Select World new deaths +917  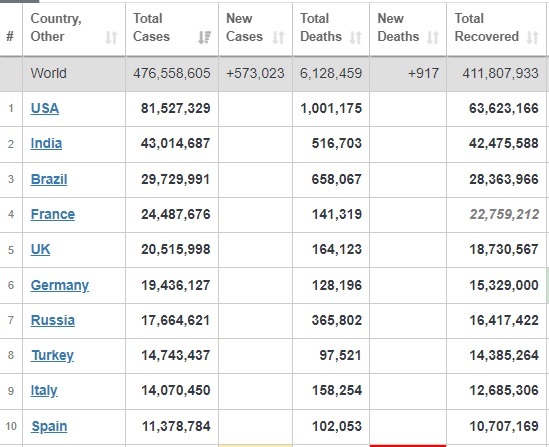tap(423, 74)
